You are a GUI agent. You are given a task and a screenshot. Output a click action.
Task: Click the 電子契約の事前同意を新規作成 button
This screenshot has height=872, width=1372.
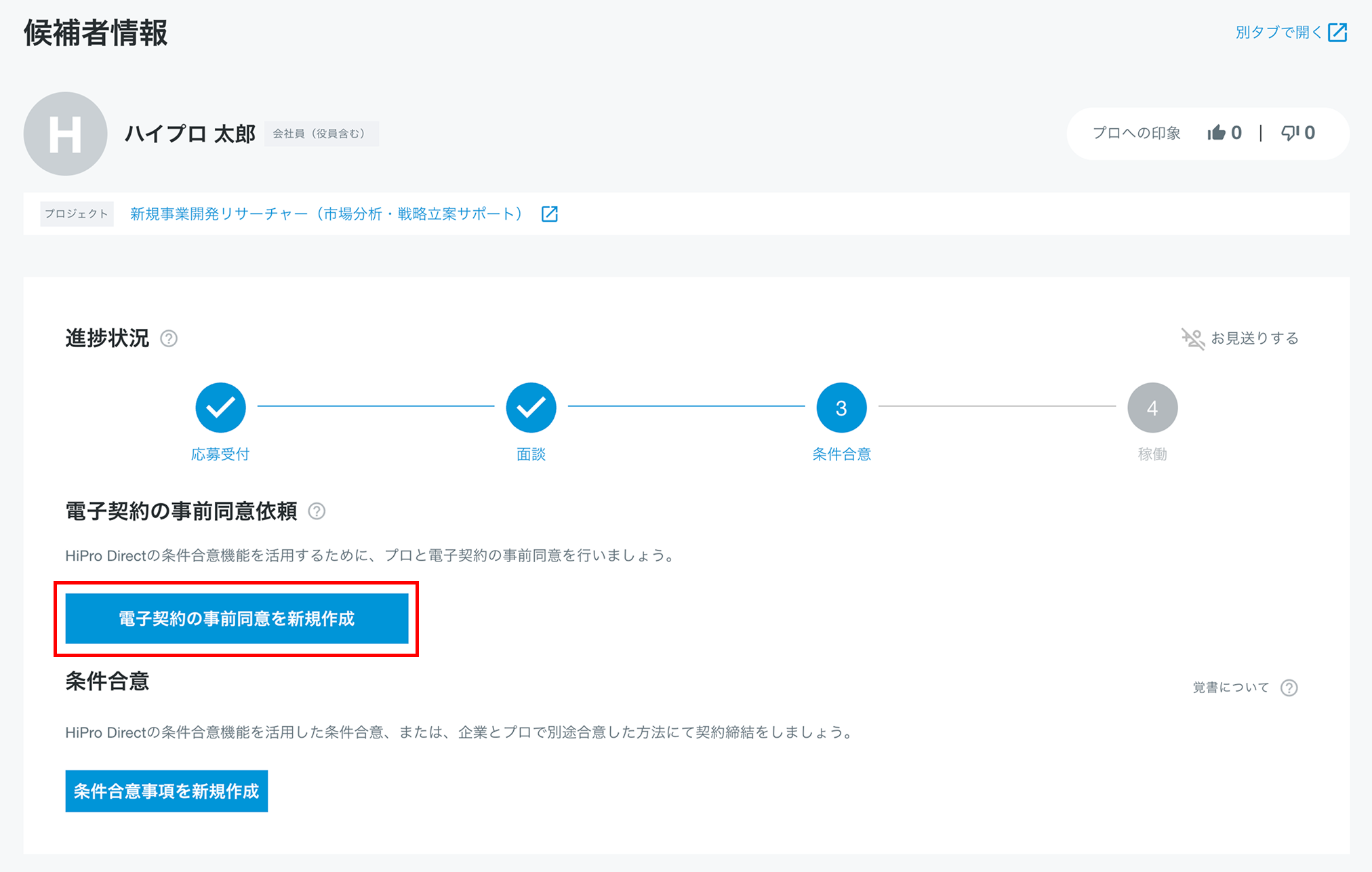pyautogui.click(x=237, y=618)
